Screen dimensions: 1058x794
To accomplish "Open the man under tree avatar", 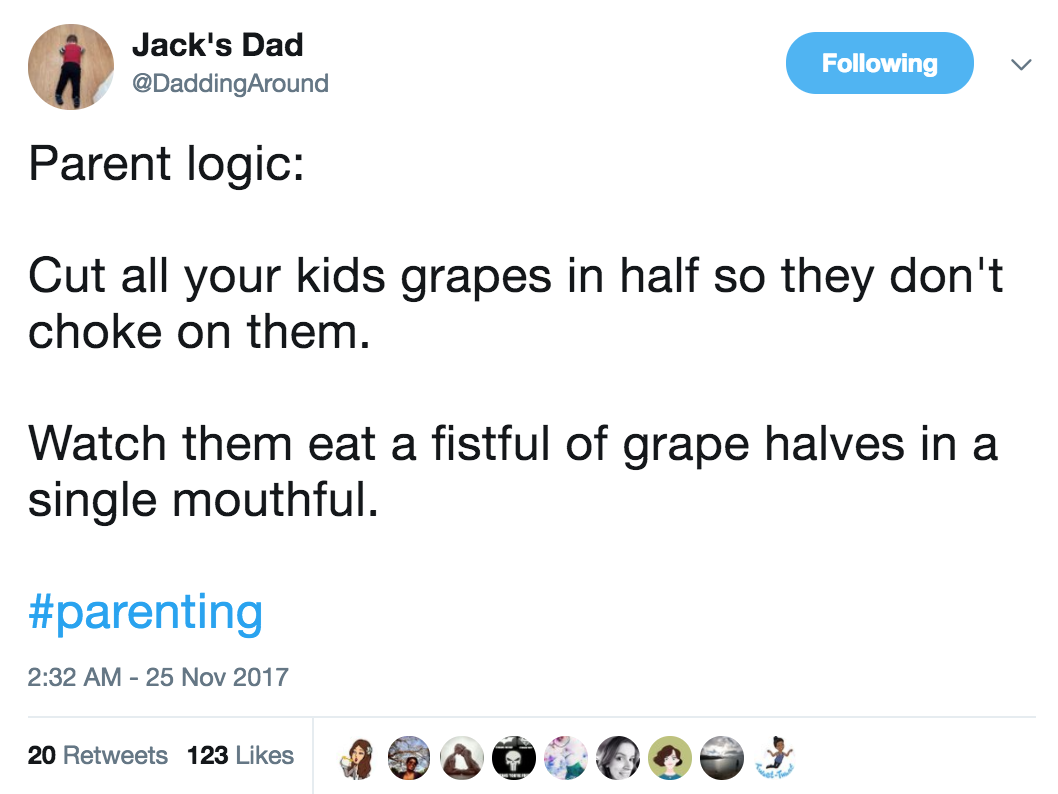I will tap(410, 758).
